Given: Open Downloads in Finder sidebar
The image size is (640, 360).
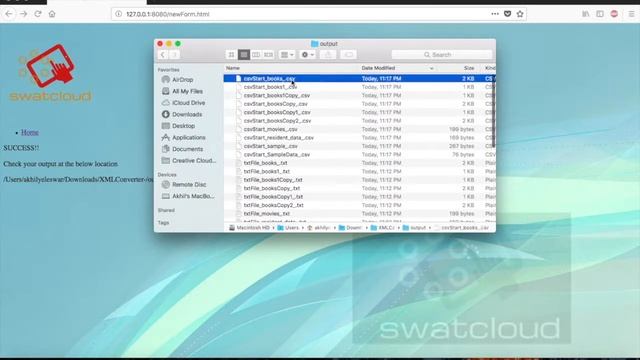Looking at the screenshot, I should [x=187, y=114].
